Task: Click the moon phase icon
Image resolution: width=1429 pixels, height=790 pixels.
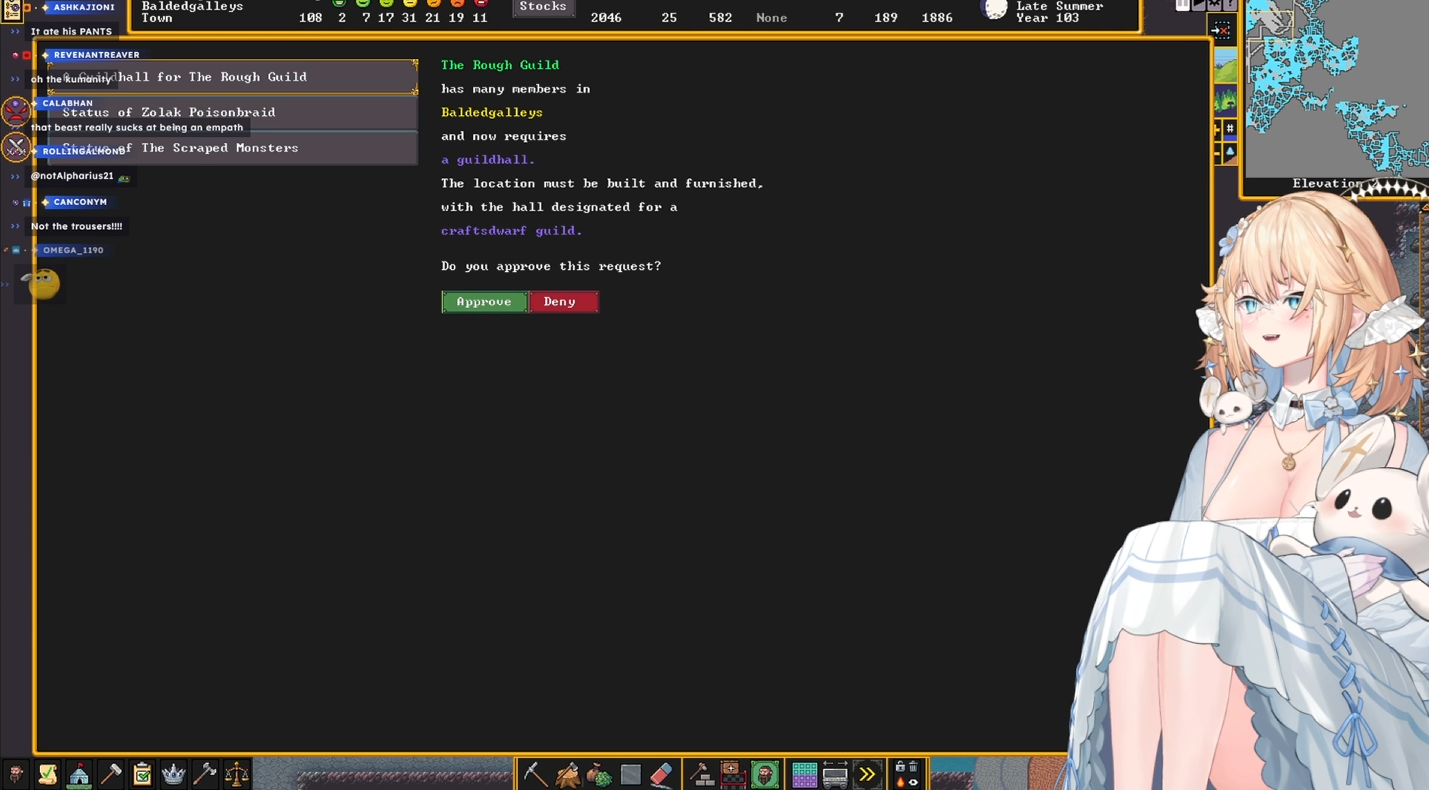Action: coord(995,10)
